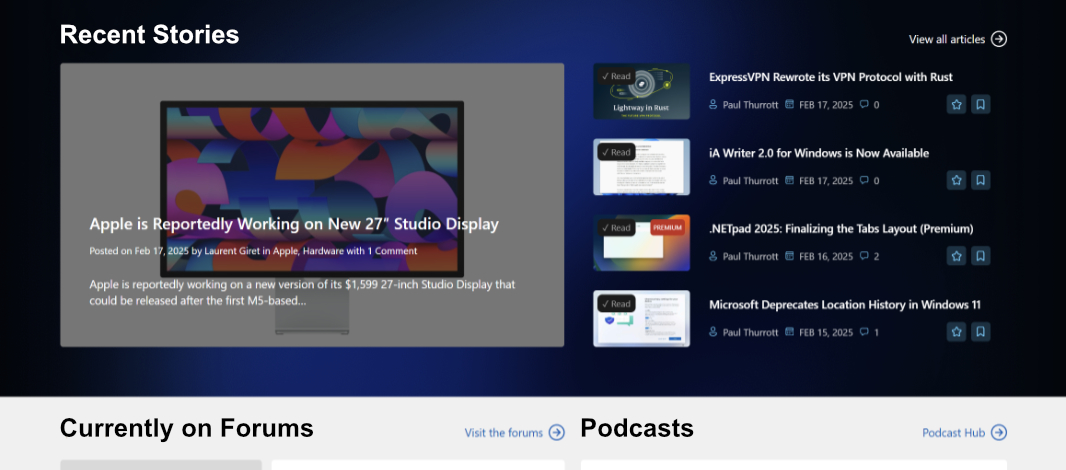
Task: Bookmark the ExpressVPN Rust article
Action: click(x=980, y=105)
